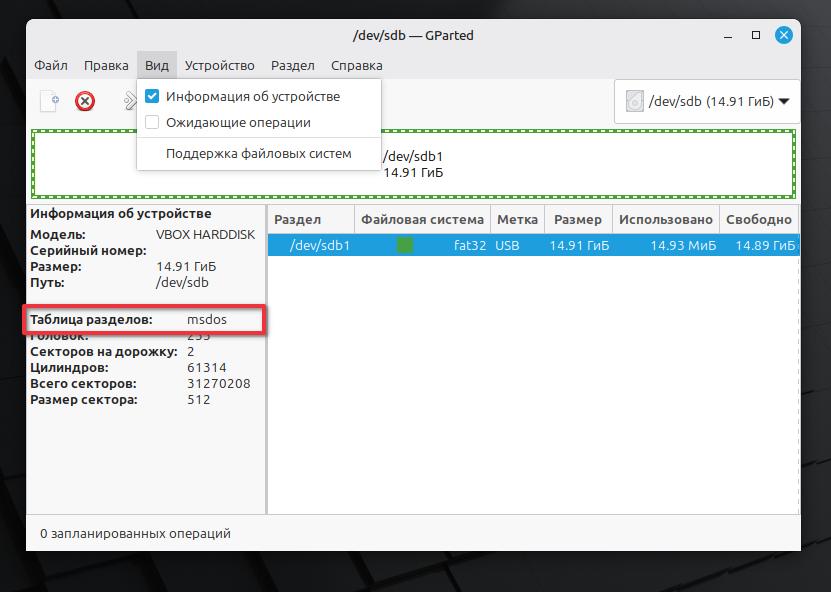The height and width of the screenshot is (592, 831).
Task: Click the fat32 cell in table
Action: [x=470, y=245]
